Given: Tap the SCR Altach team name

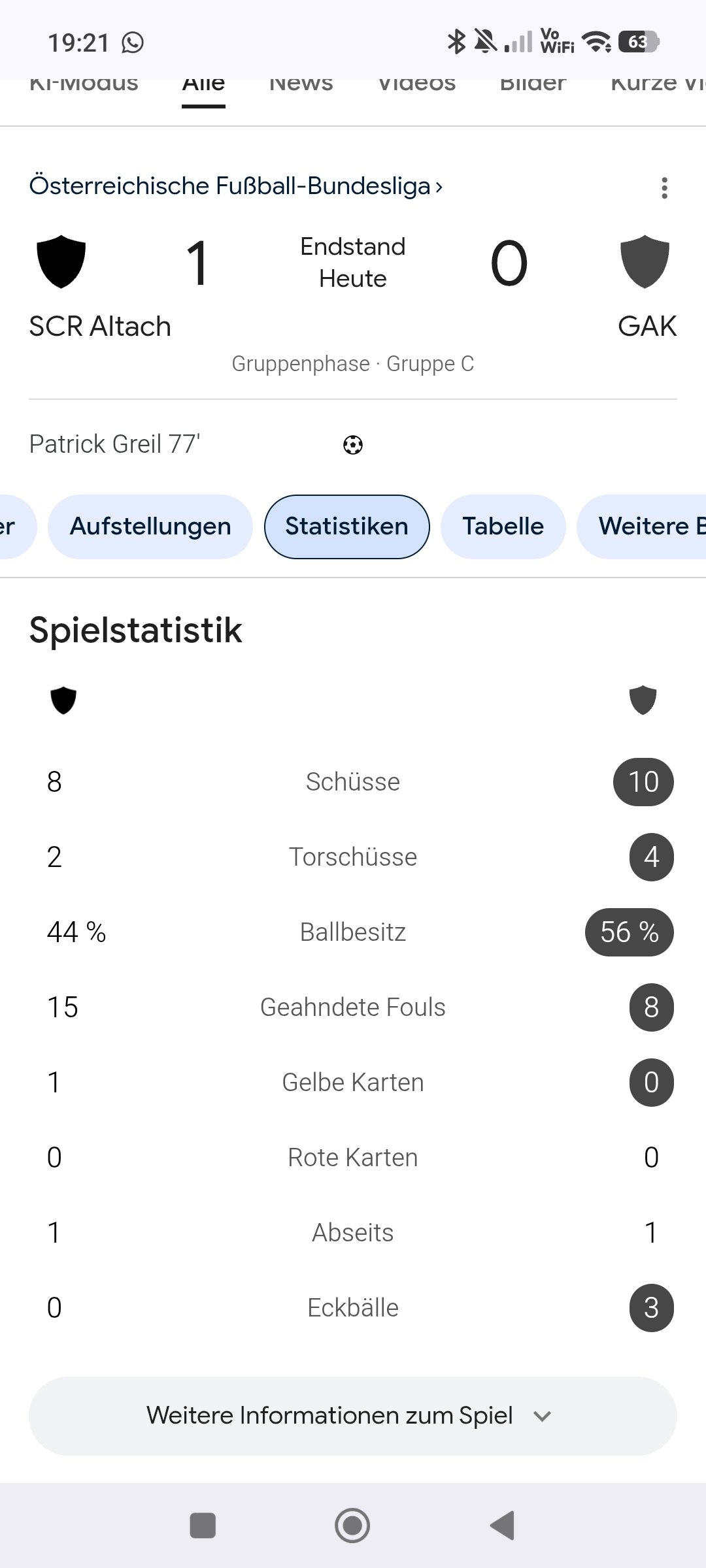Looking at the screenshot, I should click(x=100, y=326).
